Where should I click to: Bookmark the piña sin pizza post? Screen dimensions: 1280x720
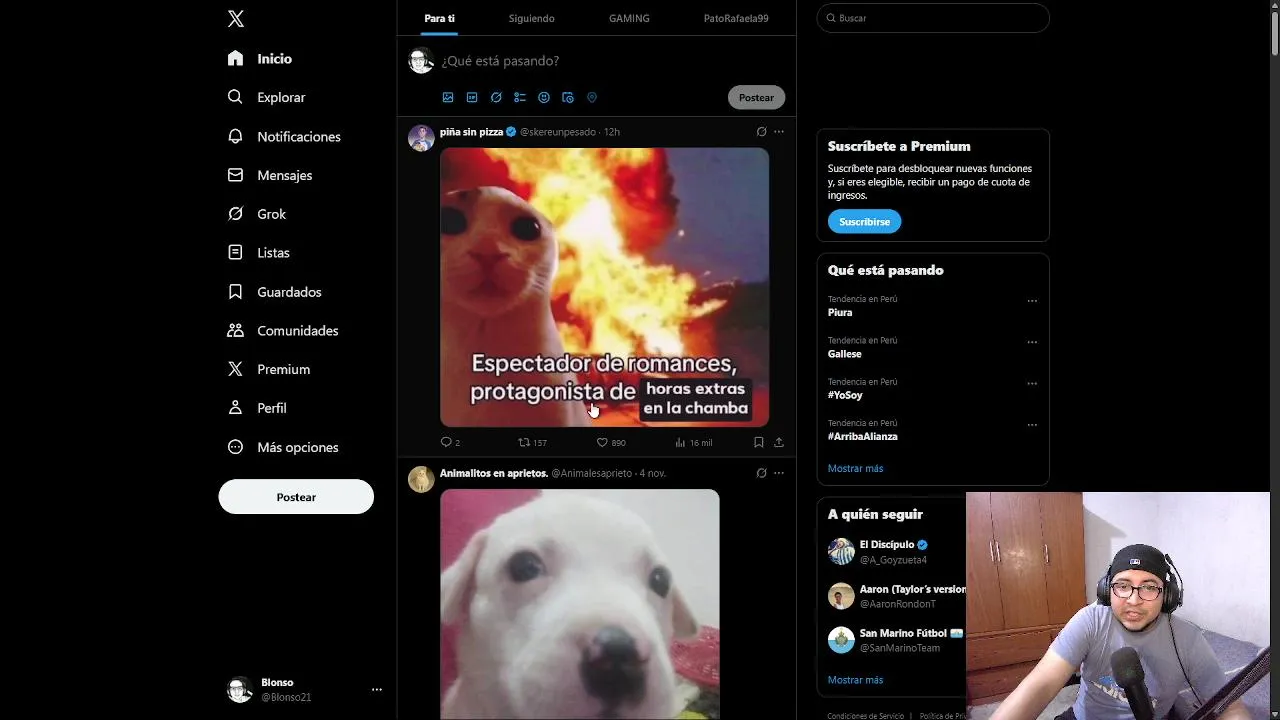pyautogui.click(x=759, y=442)
